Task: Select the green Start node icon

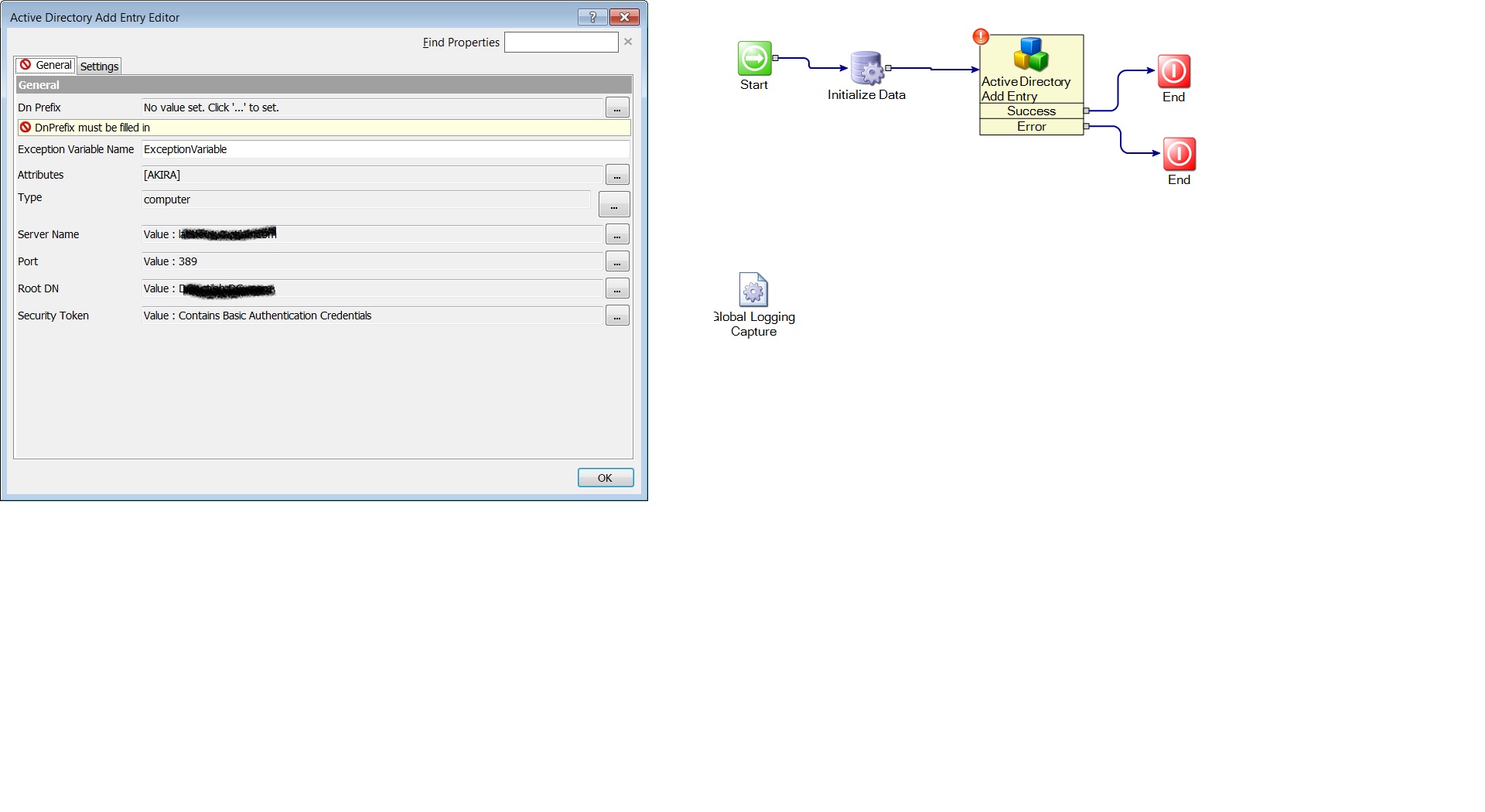Action: pos(753,56)
